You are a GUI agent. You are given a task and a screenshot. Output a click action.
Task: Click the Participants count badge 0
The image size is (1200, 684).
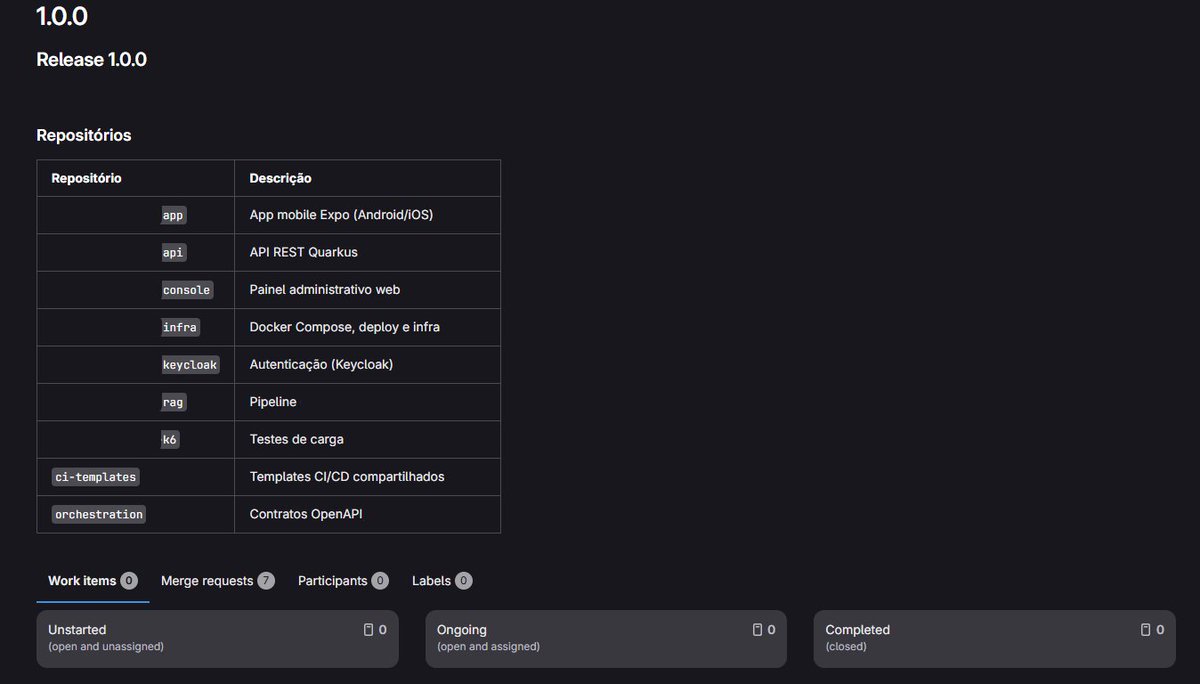click(x=380, y=581)
